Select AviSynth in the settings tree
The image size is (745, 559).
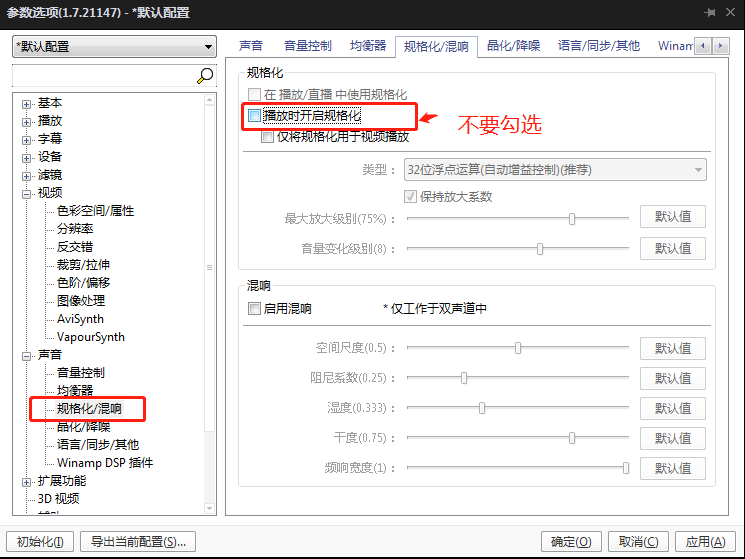pos(80,319)
